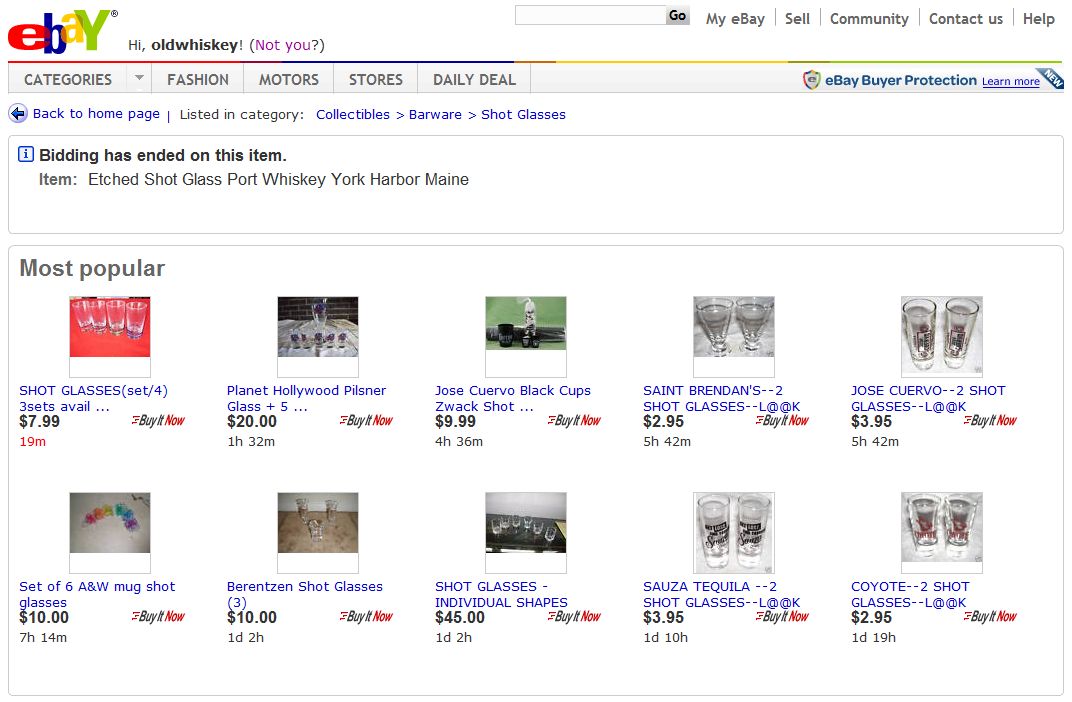Click the eBay logo
Viewport: 1072px width, 702px height.
coord(60,32)
